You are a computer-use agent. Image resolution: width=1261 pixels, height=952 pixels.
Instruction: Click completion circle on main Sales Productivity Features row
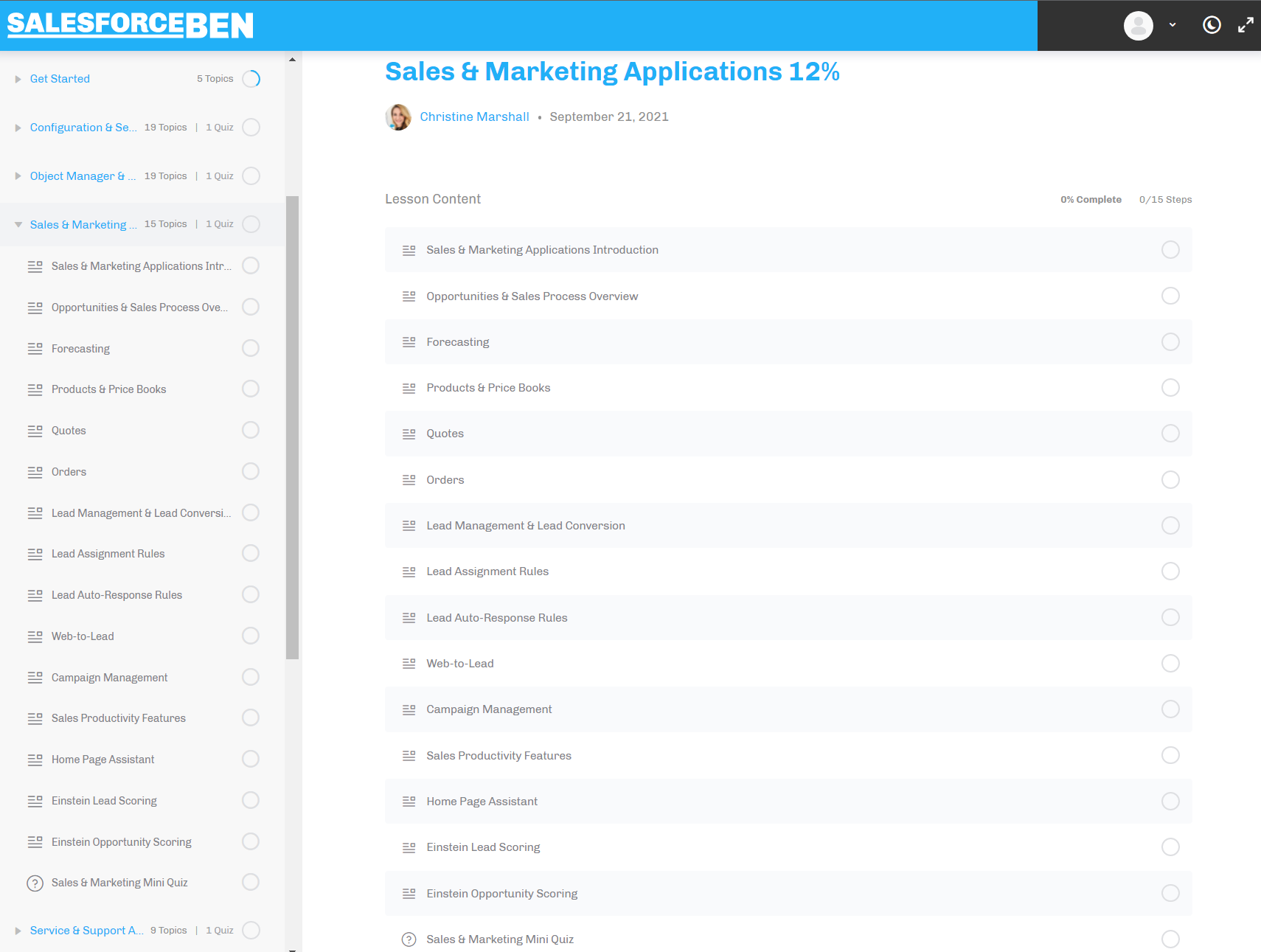point(1170,755)
